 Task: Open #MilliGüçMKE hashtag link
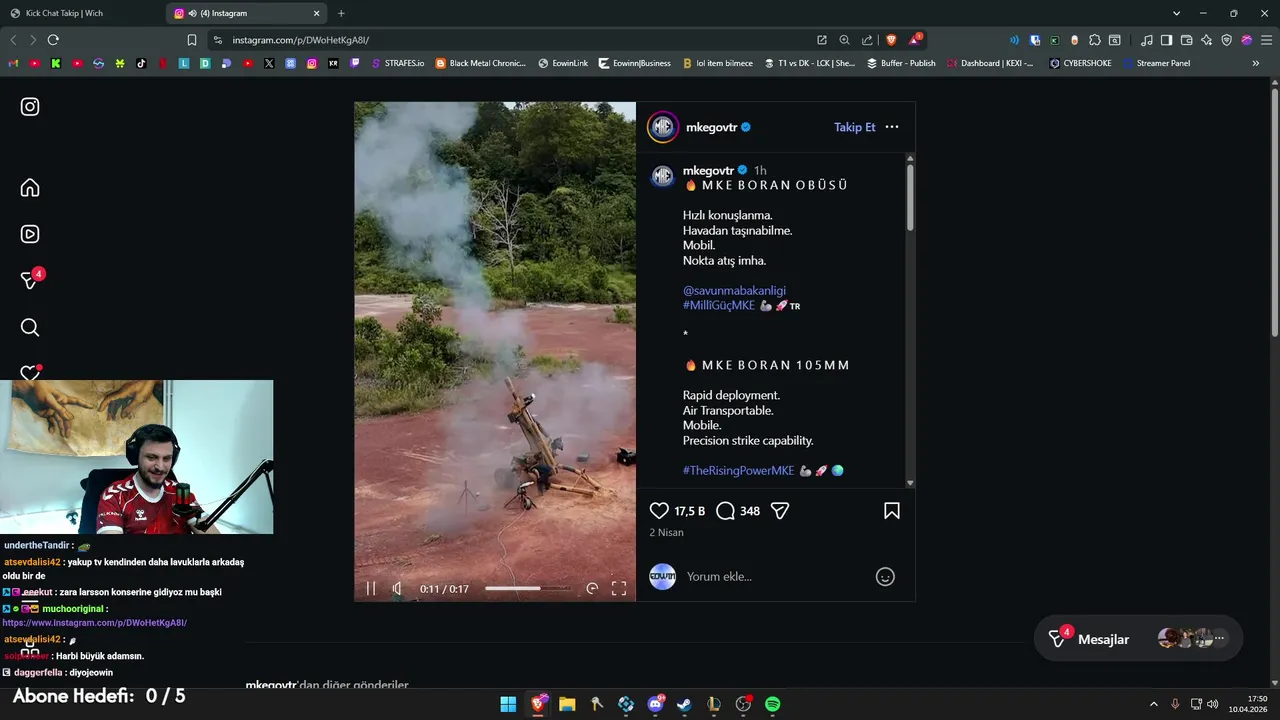point(719,306)
